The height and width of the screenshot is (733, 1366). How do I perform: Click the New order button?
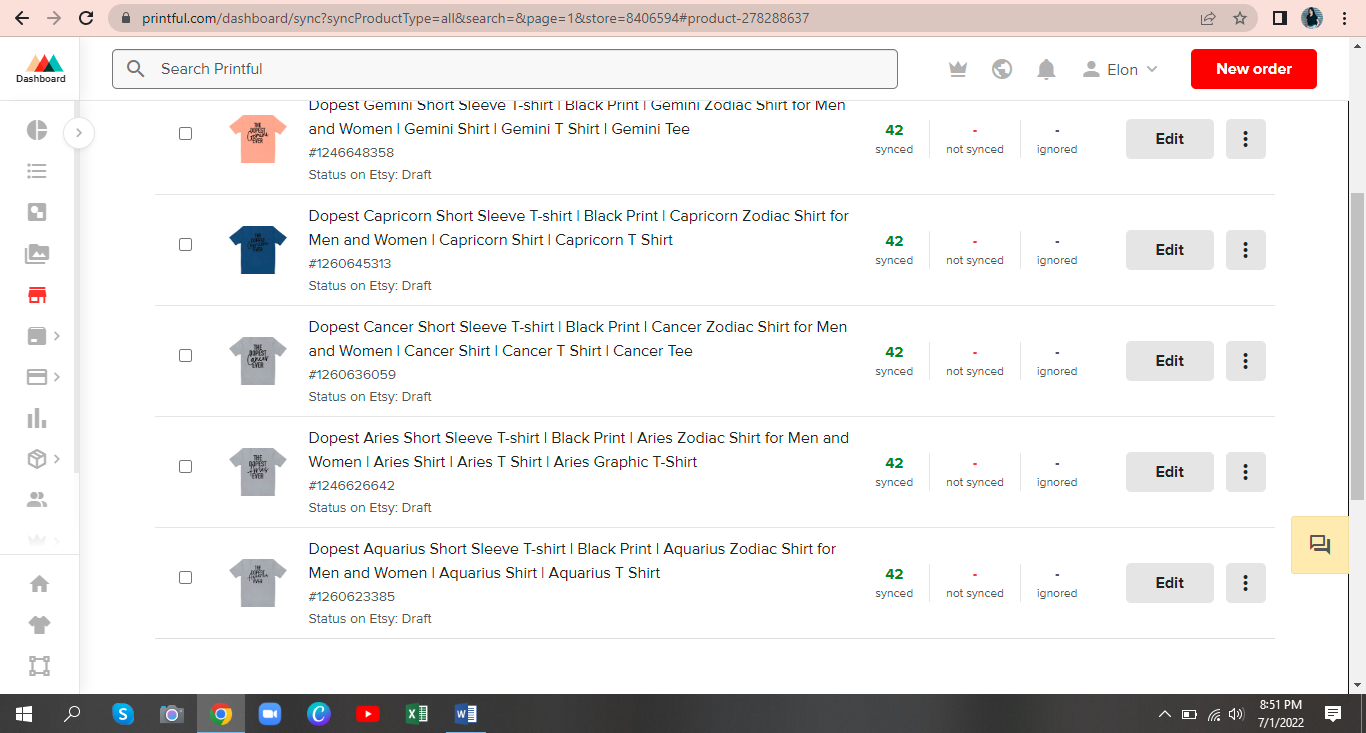[x=1253, y=69]
